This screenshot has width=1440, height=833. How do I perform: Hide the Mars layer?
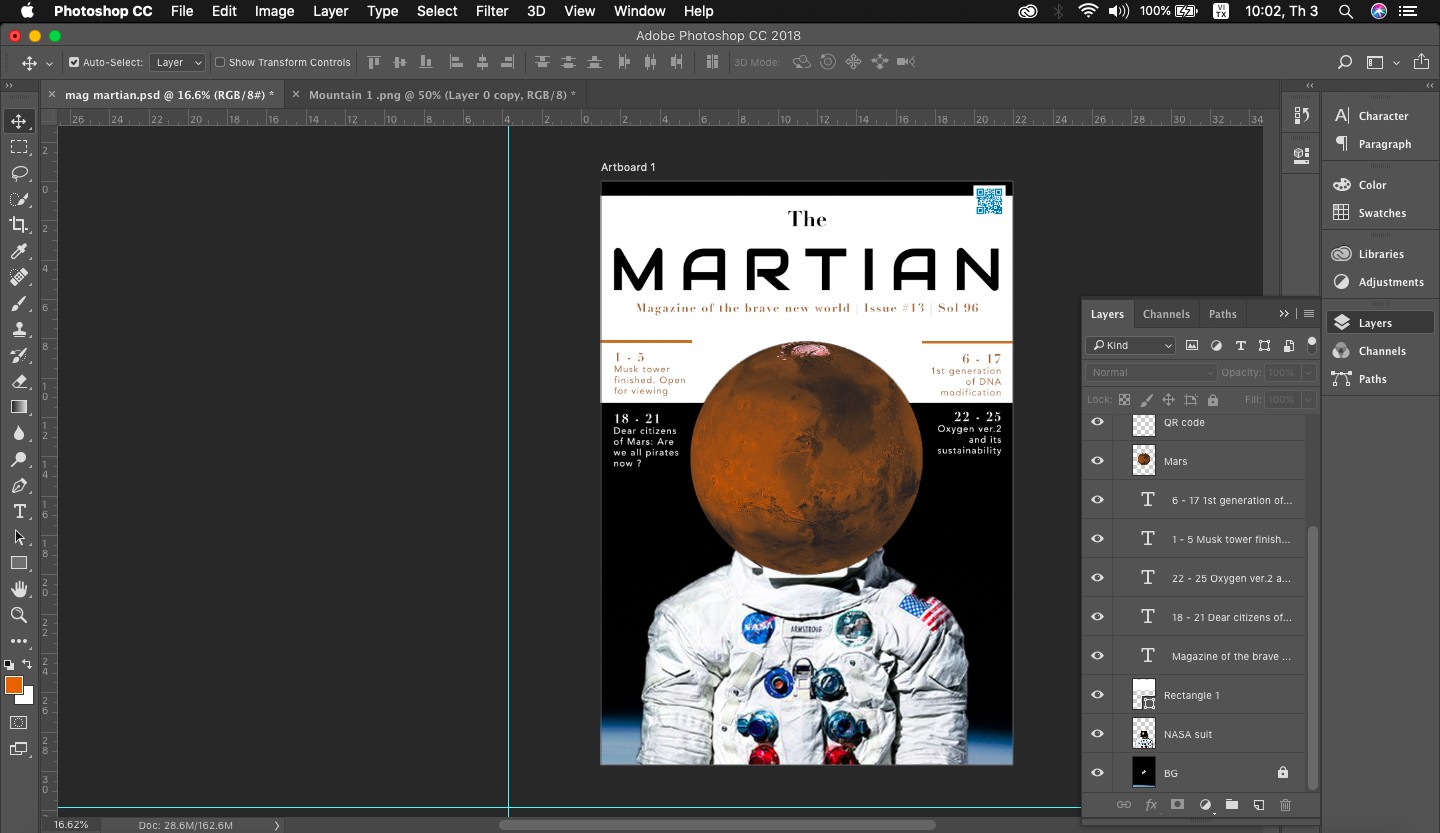(1097, 461)
